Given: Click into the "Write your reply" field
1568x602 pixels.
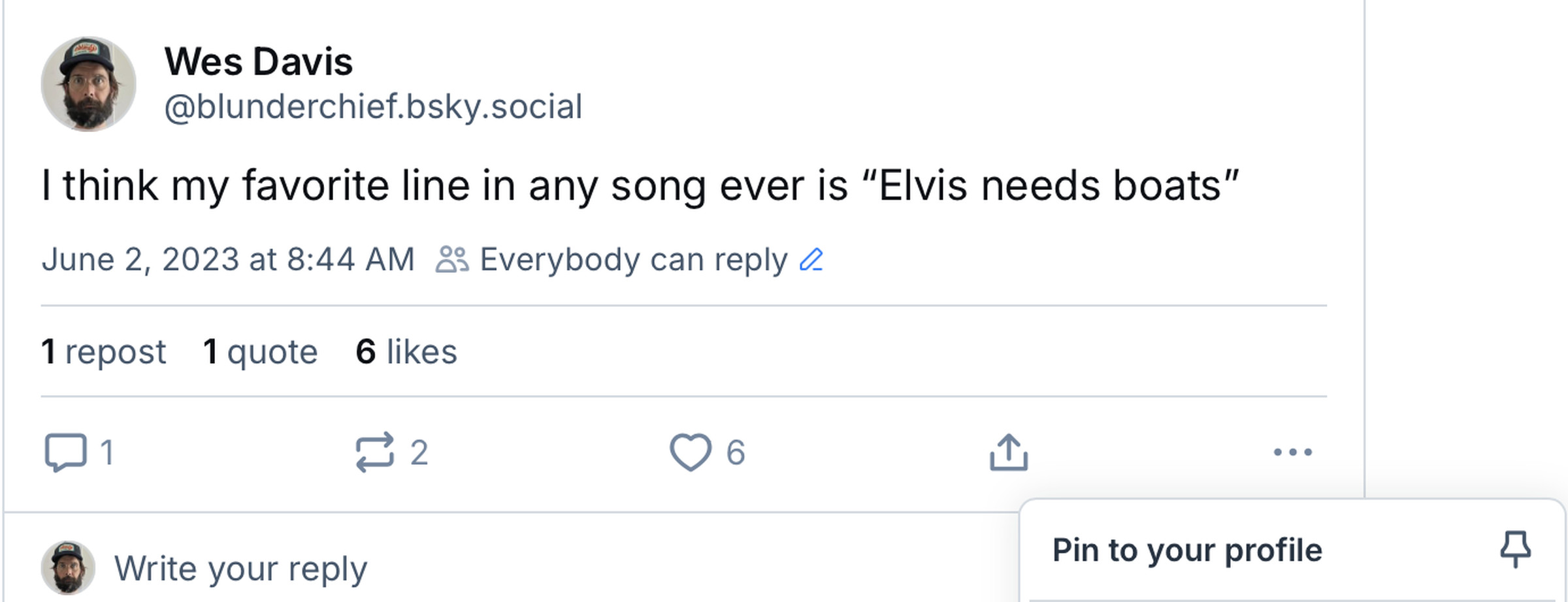Looking at the screenshot, I should click(240, 568).
